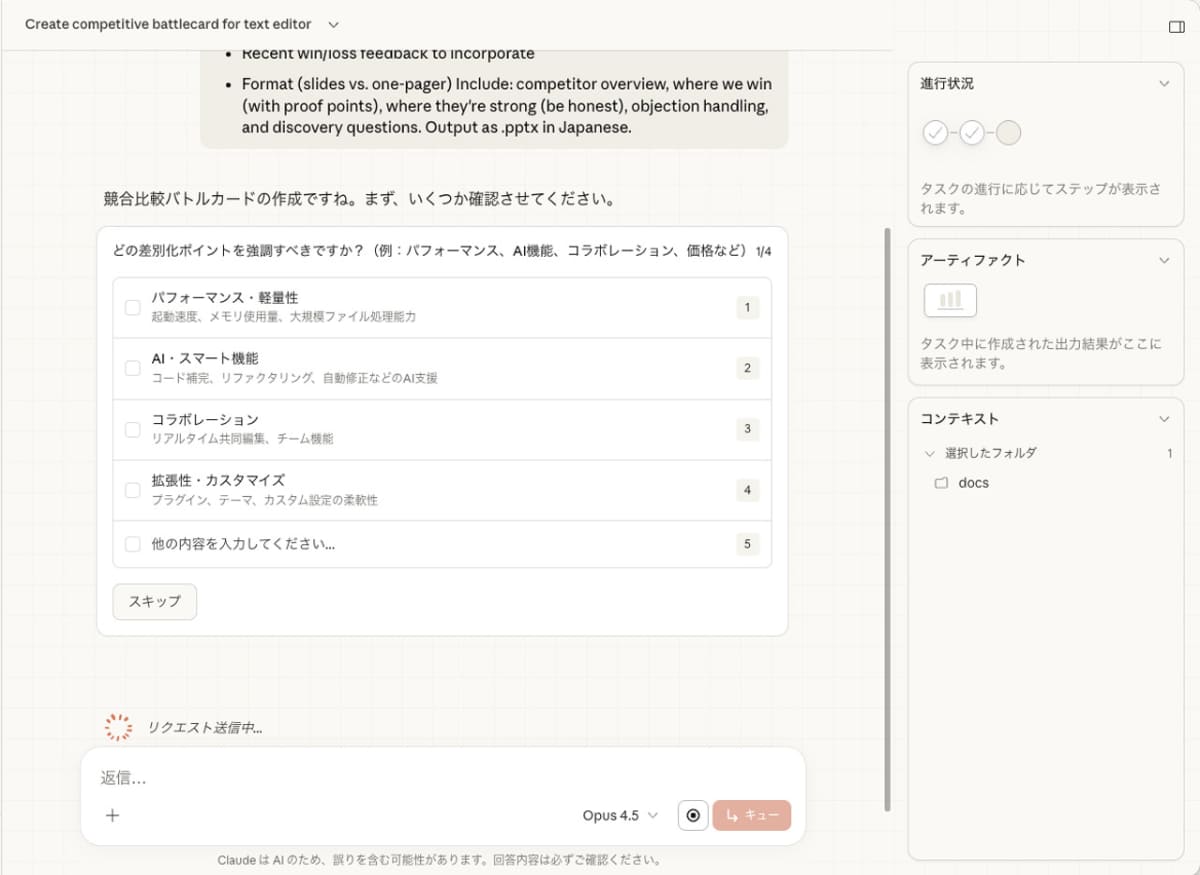Collapse the コンテキスト panel
Image resolution: width=1200 pixels, height=875 pixels.
coord(1163,419)
